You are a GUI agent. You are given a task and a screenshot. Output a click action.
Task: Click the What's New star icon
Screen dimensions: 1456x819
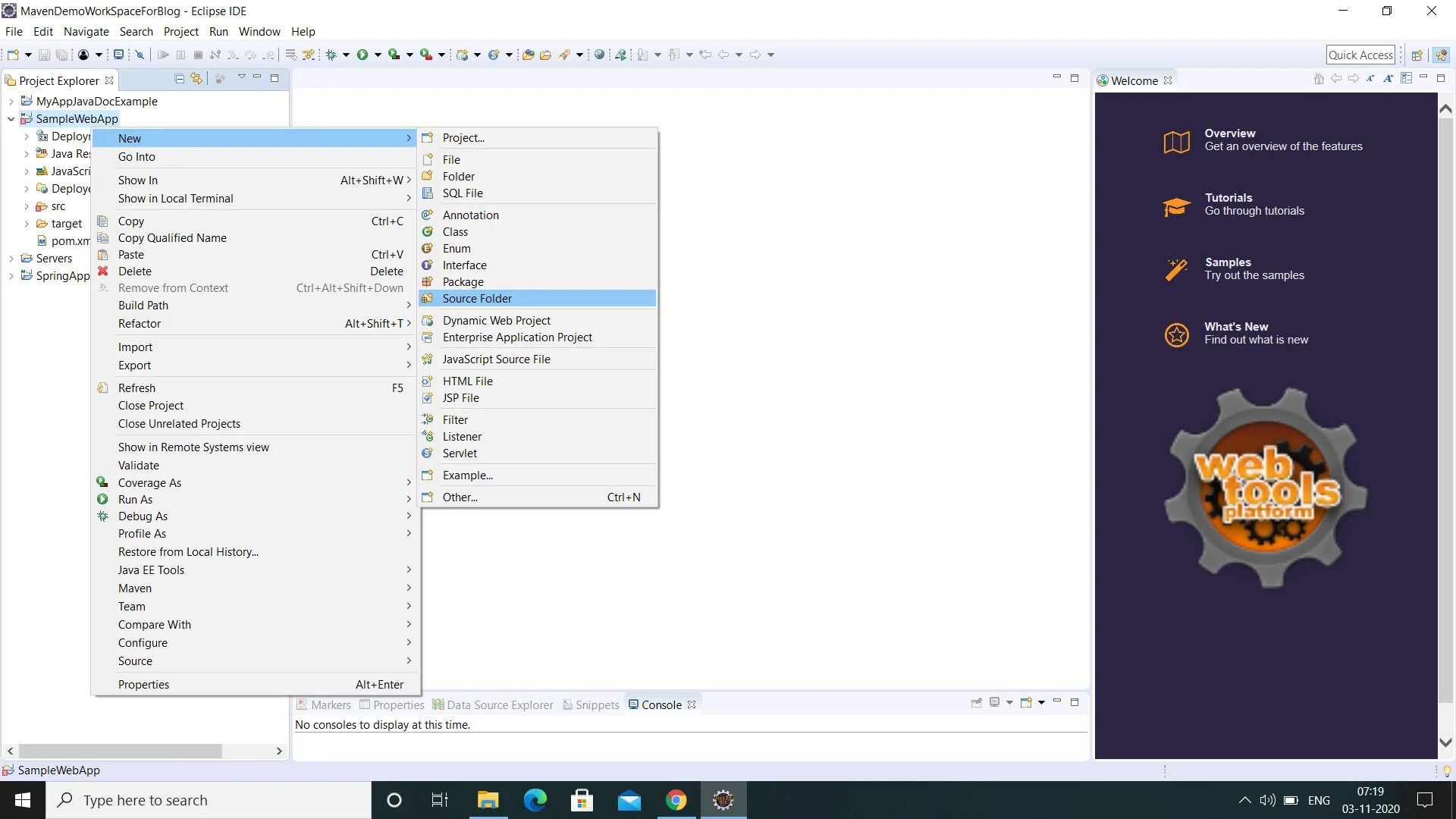click(1177, 334)
